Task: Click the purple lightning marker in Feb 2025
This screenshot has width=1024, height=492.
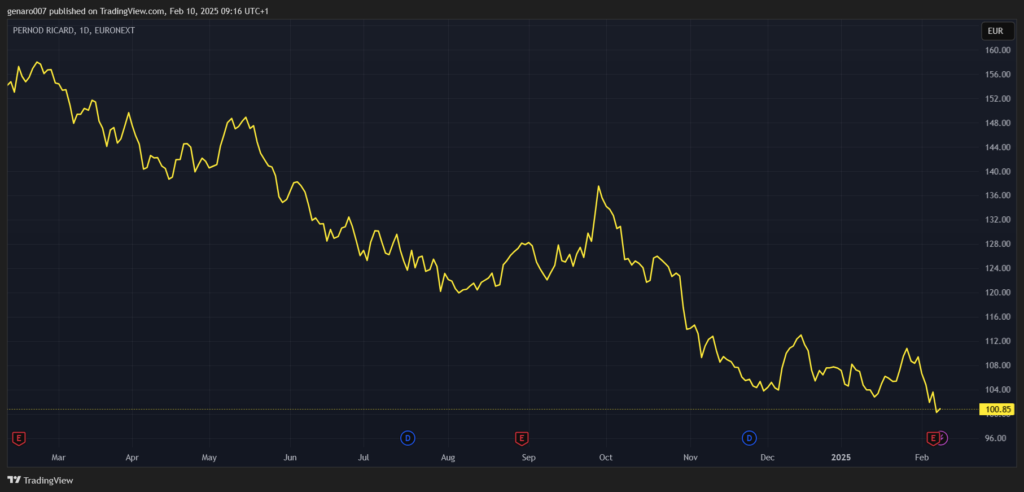Action: (x=943, y=438)
